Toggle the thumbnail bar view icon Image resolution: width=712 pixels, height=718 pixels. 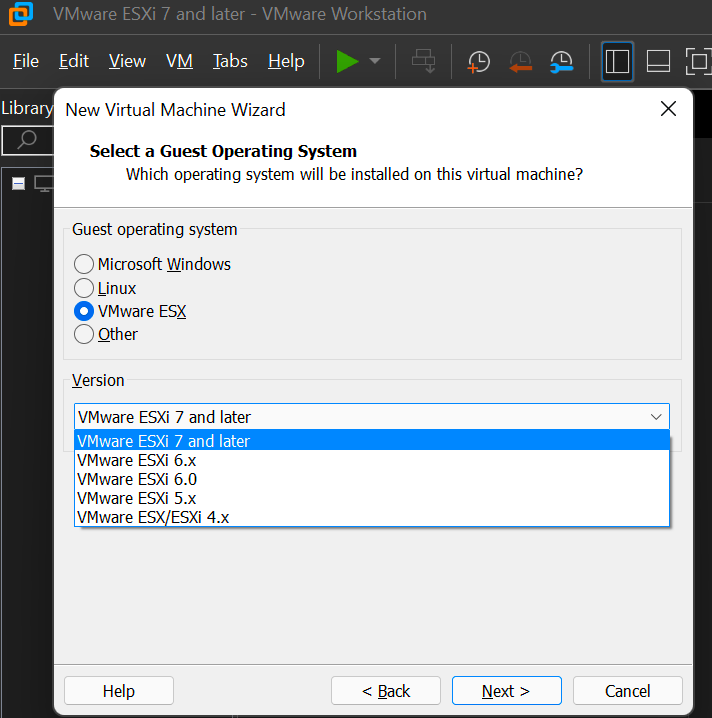click(658, 61)
